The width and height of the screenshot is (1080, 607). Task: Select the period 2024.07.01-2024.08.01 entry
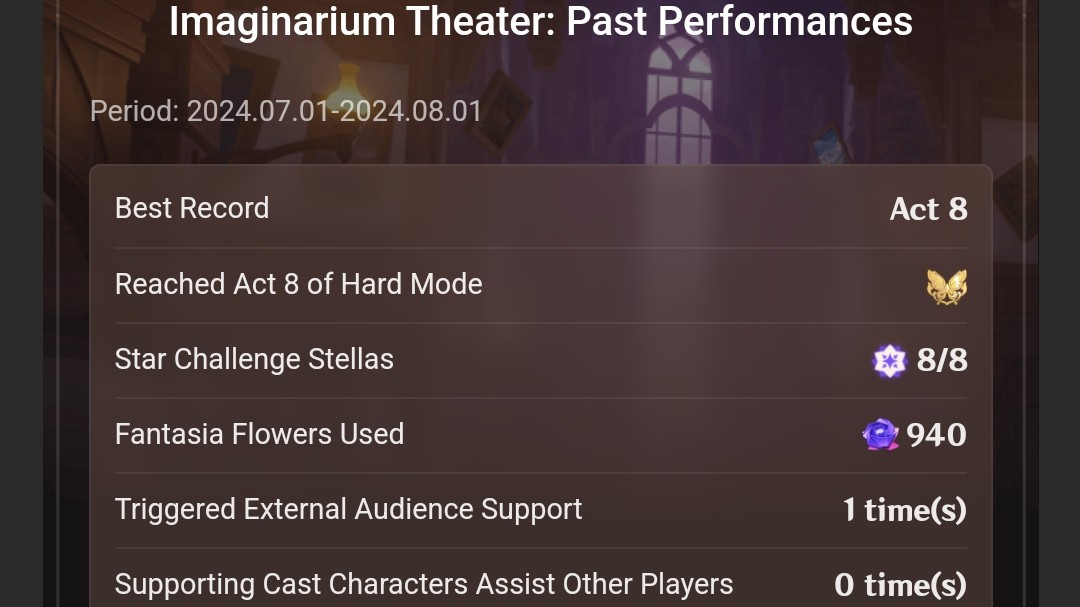coord(284,111)
